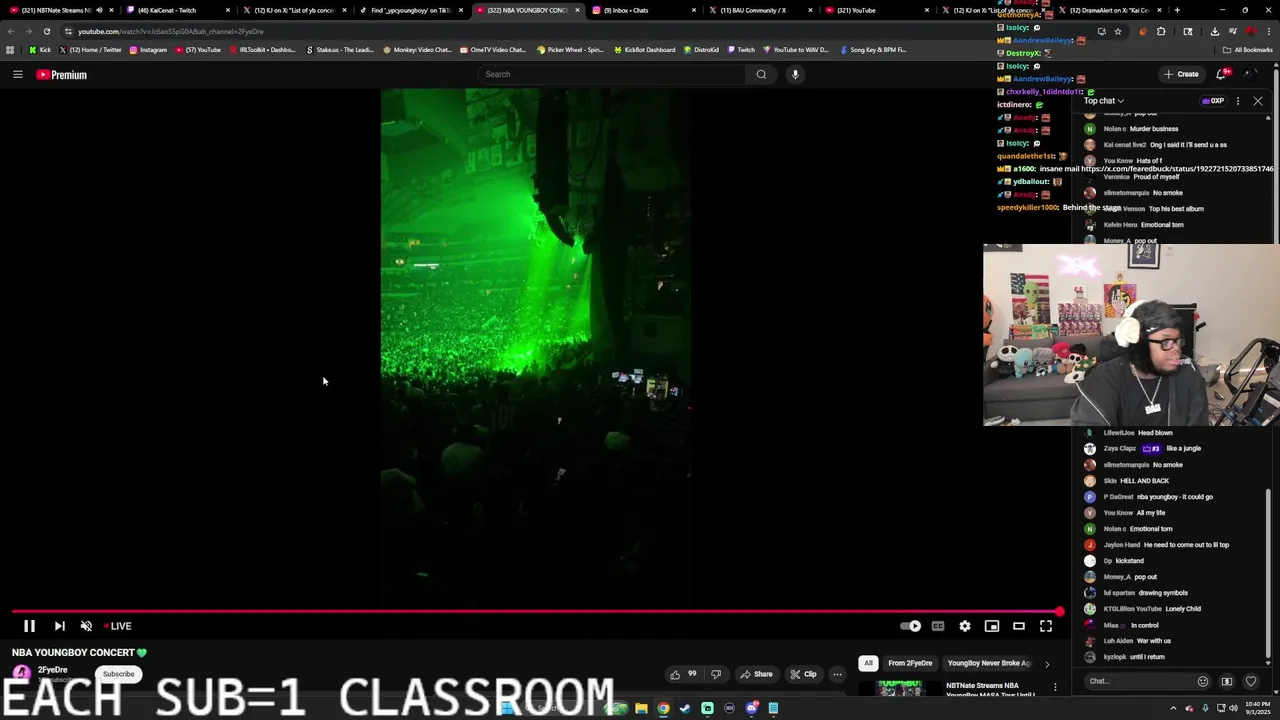
Task: Click the search magnifier button
Action: pyautogui.click(x=761, y=74)
